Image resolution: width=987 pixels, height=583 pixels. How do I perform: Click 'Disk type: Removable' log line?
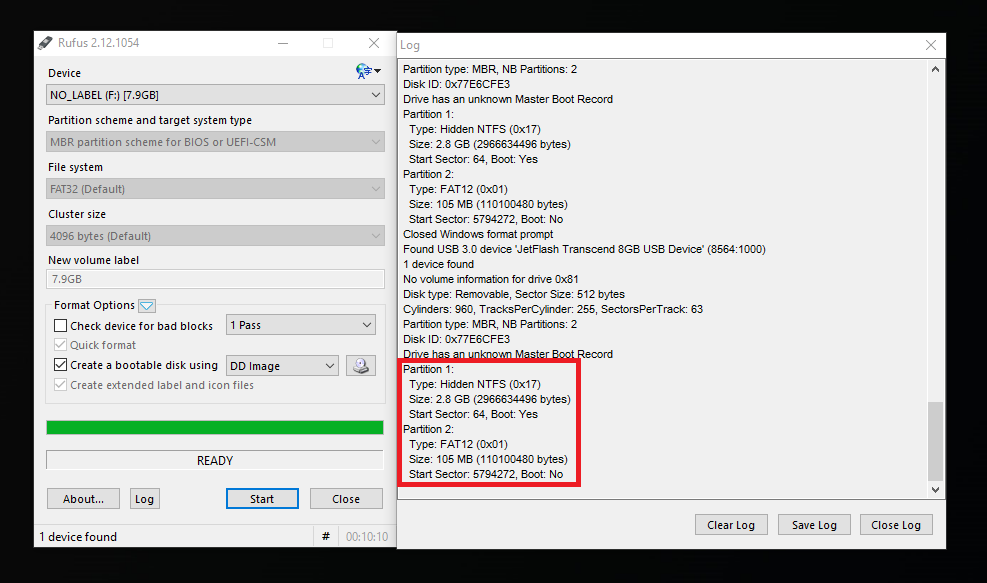pos(514,294)
